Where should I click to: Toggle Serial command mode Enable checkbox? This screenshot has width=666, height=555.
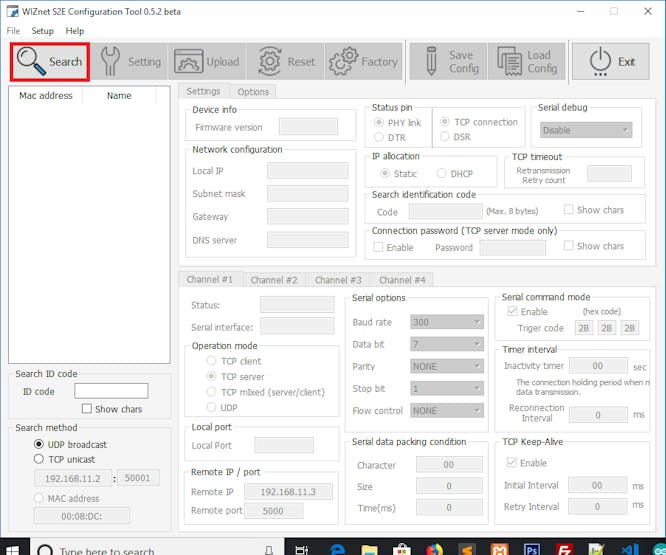click(512, 311)
